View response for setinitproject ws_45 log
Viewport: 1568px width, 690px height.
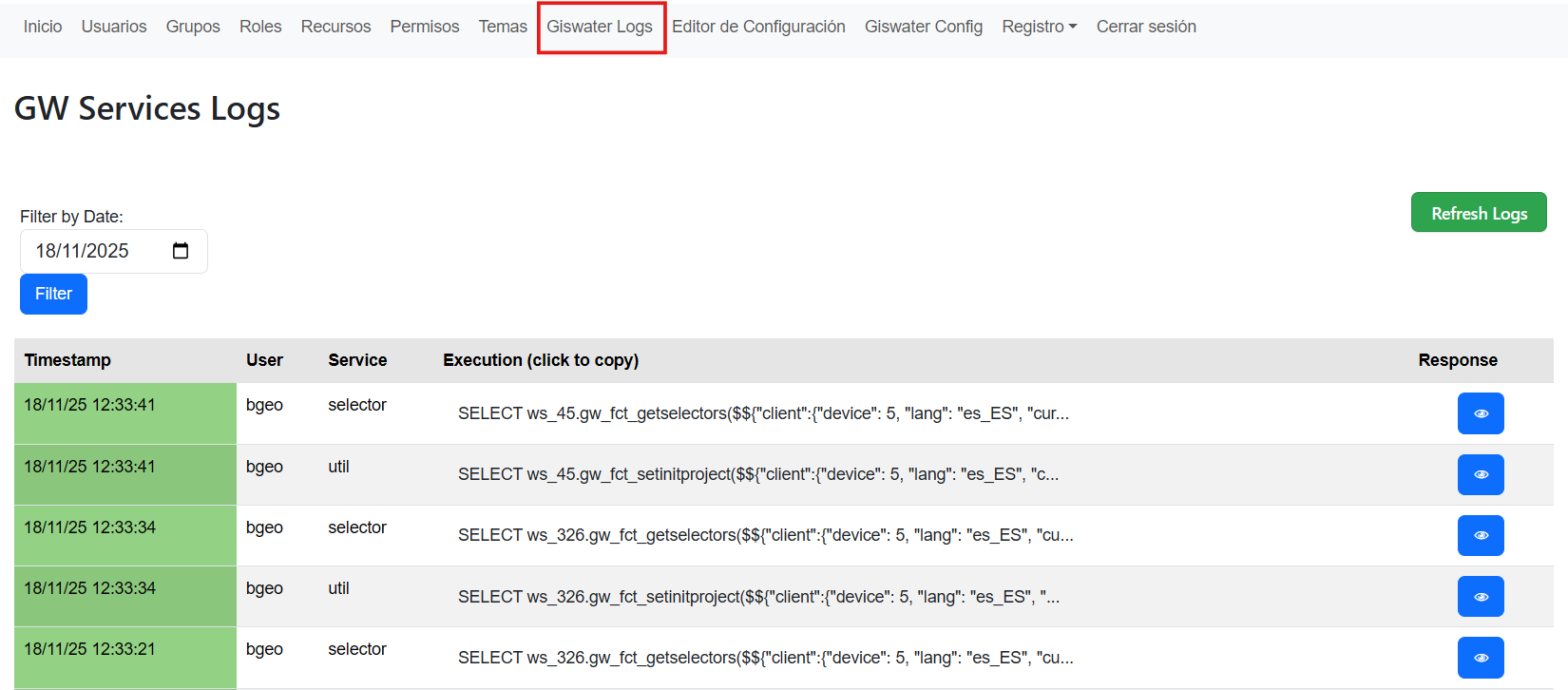(x=1480, y=474)
